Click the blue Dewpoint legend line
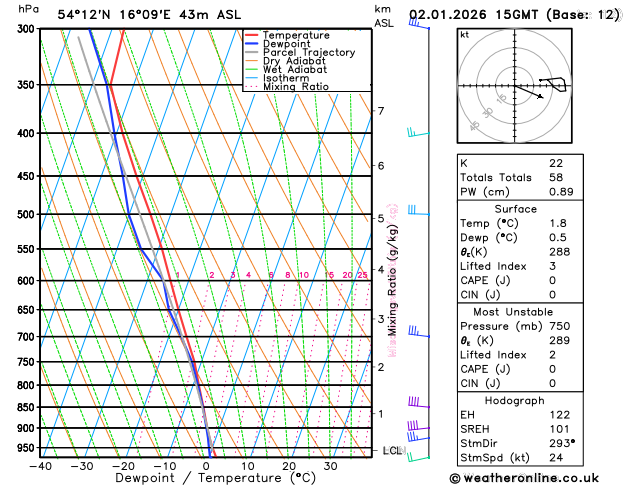Viewport: 629px width, 486px height. coord(252,43)
